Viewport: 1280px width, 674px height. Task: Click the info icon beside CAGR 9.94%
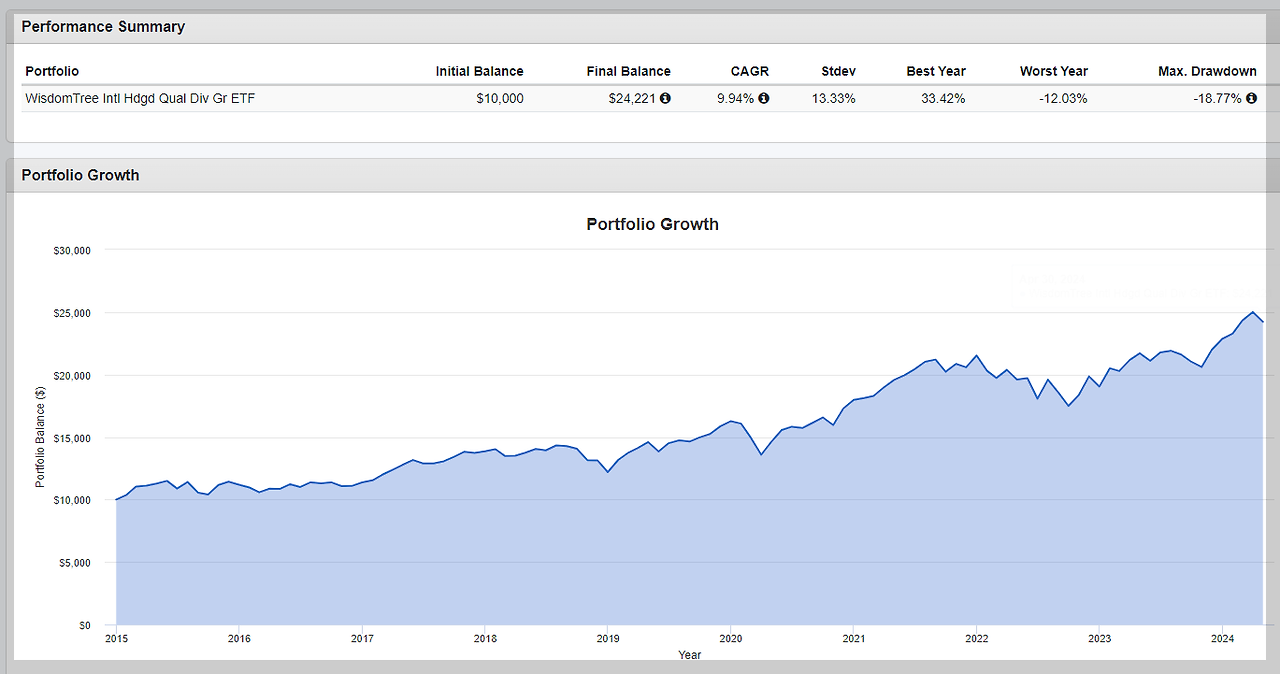[764, 98]
